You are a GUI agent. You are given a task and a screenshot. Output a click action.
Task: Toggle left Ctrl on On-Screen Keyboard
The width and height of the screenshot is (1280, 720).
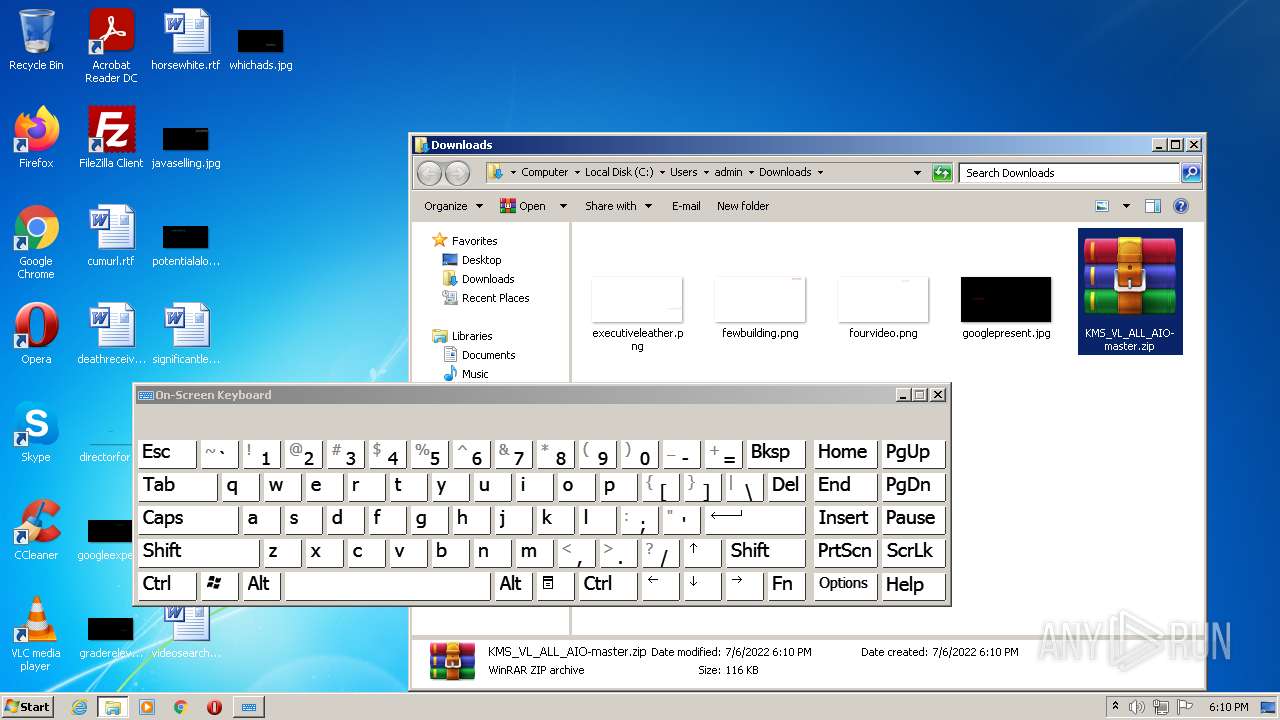coord(167,585)
